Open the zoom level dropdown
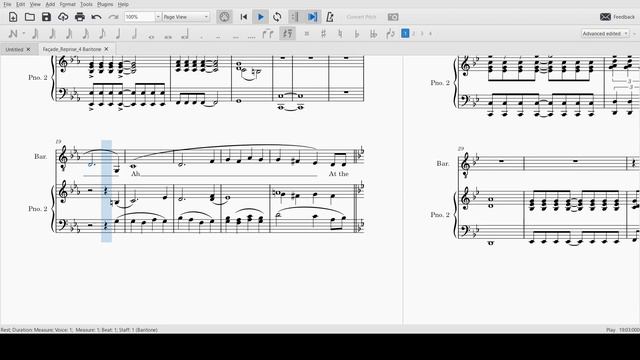The width and height of the screenshot is (640, 360). point(158,17)
